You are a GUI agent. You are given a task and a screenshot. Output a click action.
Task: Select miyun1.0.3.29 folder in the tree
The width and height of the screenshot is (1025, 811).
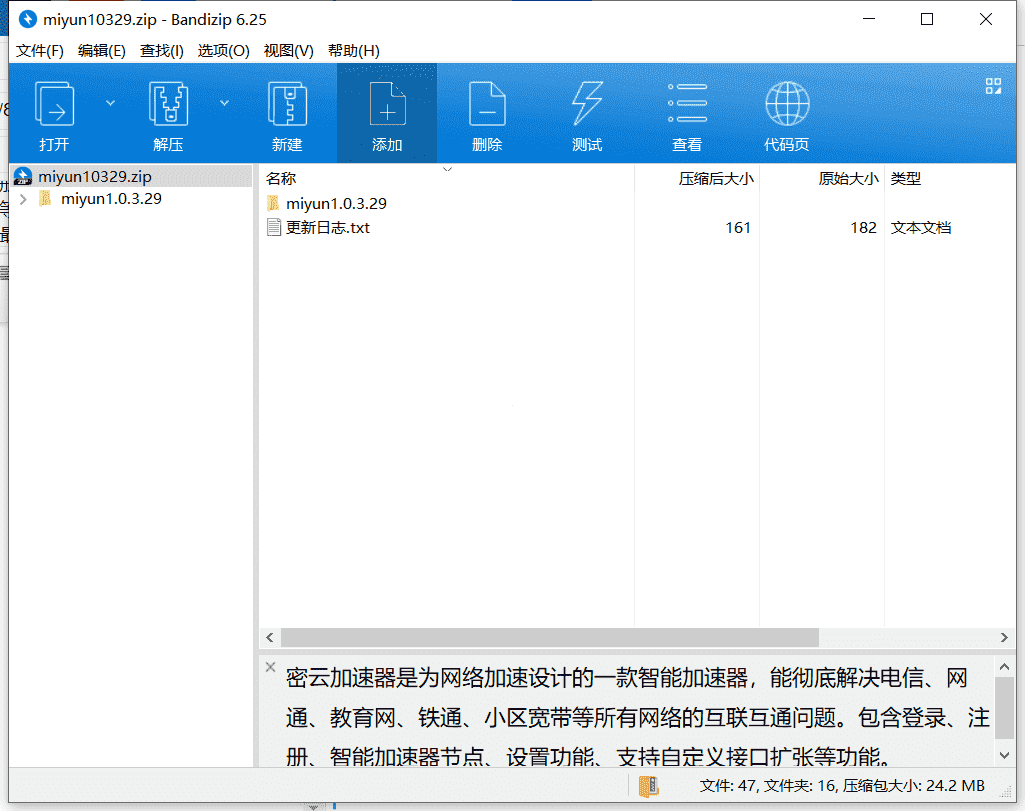pyautogui.click(x=111, y=199)
